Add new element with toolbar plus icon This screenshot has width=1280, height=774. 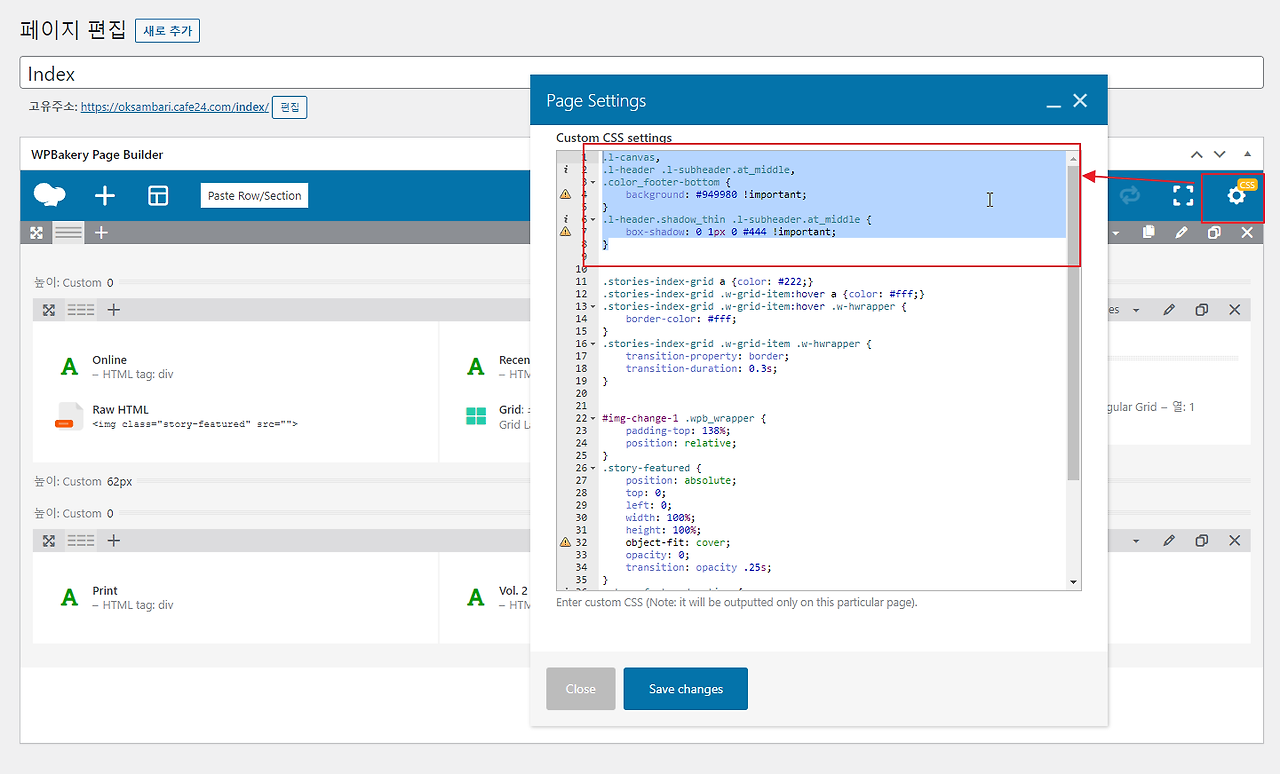(x=105, y=195)
